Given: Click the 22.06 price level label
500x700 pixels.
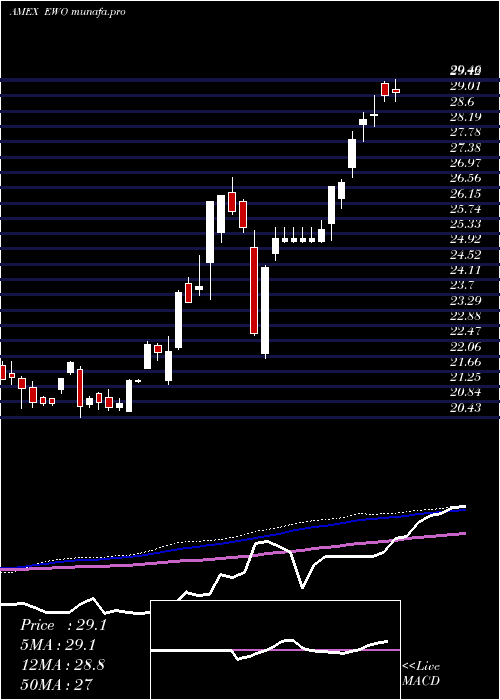Looking at the screenshot, I should 465,346.
